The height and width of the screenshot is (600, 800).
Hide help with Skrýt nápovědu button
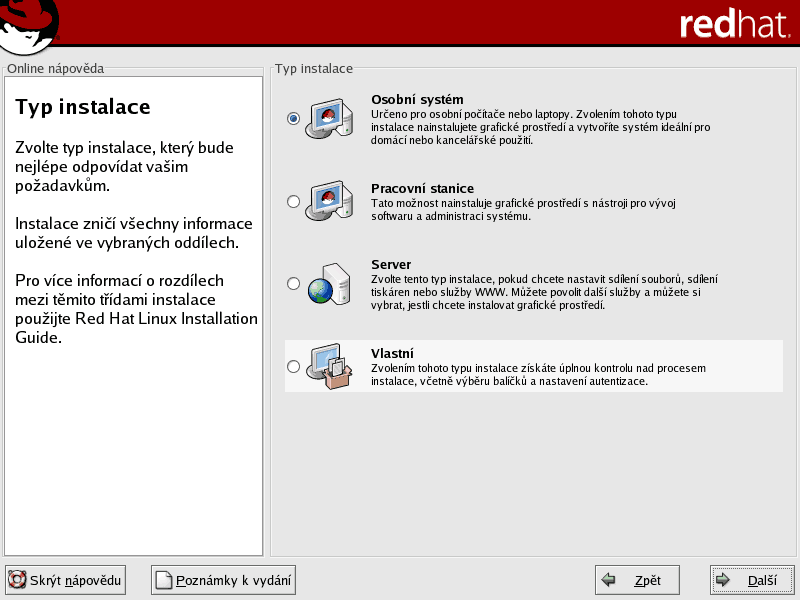click(65, 580)
